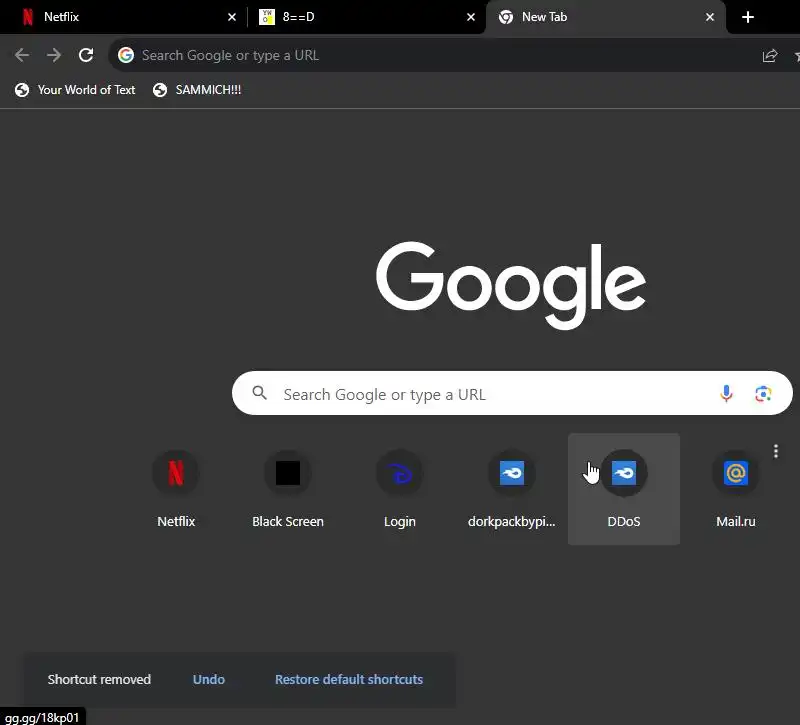Open the Black Screen shortcut
Screen dimensions: 800x725
pos(288,489)
